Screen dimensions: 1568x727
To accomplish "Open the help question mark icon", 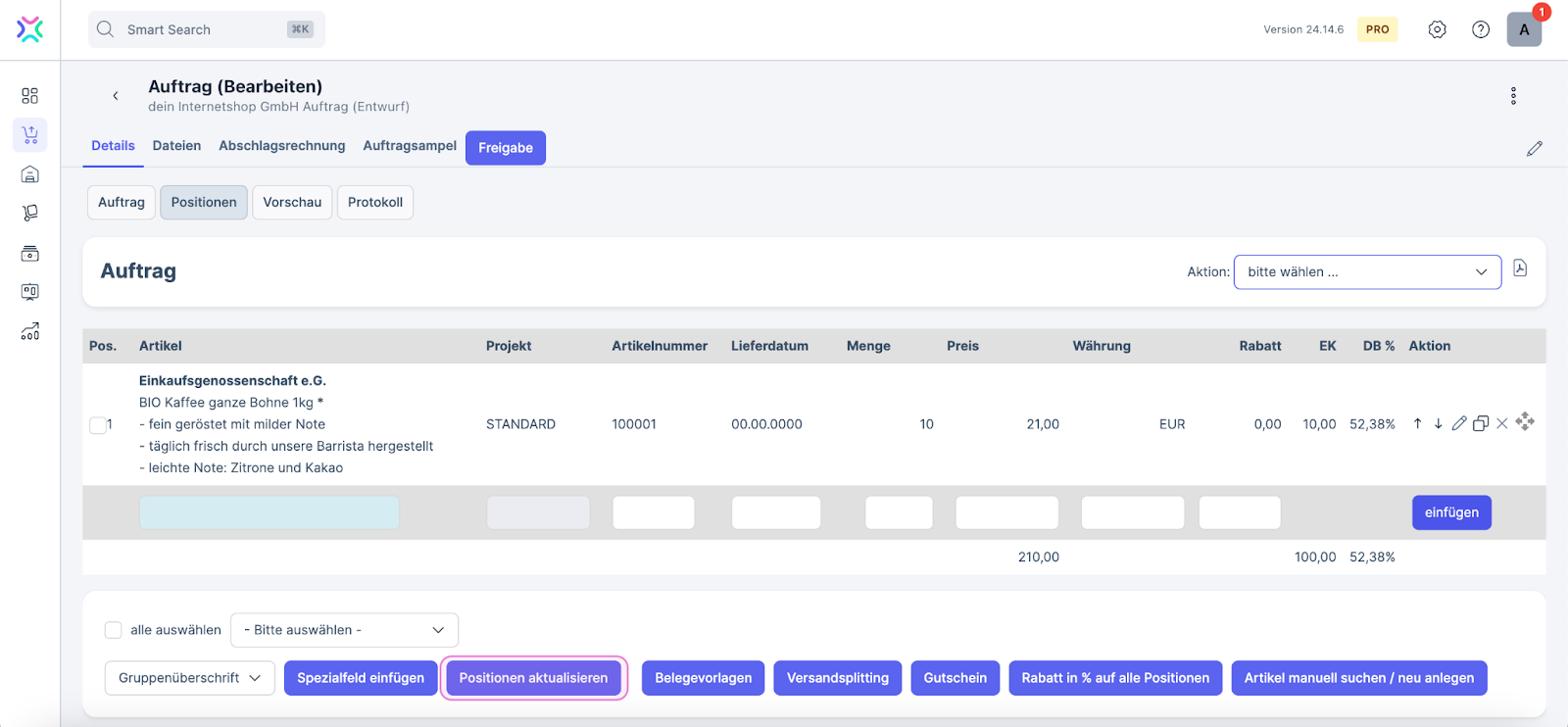I will (1481, 29).
